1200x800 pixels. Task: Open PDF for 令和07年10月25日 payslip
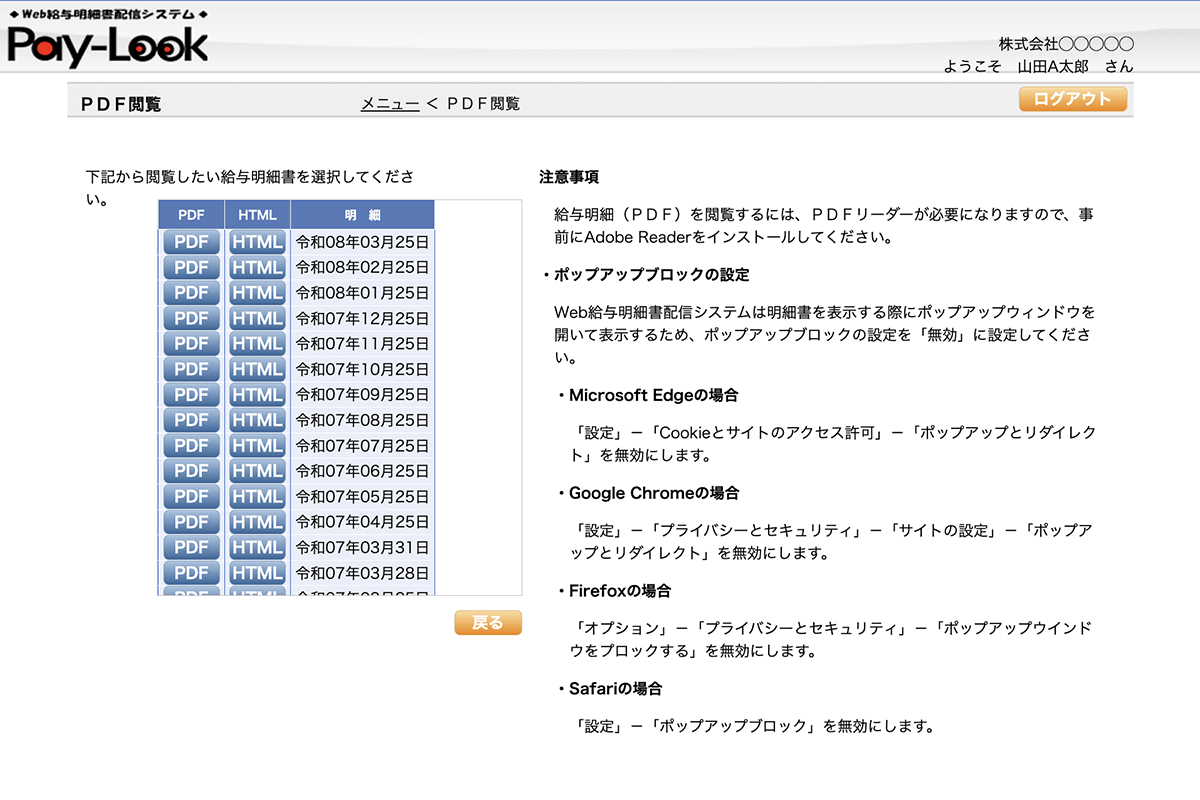pos(191,370)
